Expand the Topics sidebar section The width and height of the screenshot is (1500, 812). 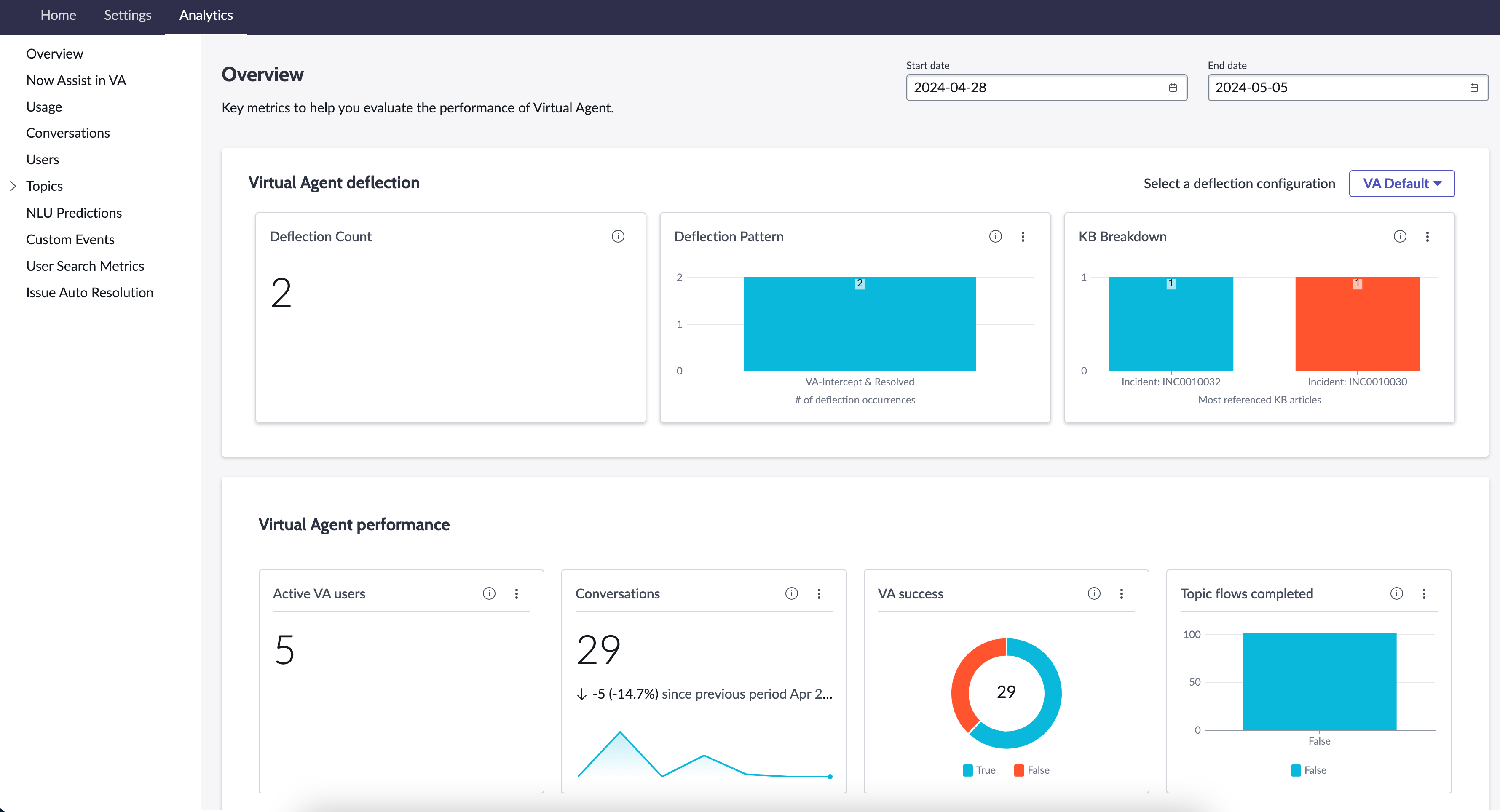point(13,186)
